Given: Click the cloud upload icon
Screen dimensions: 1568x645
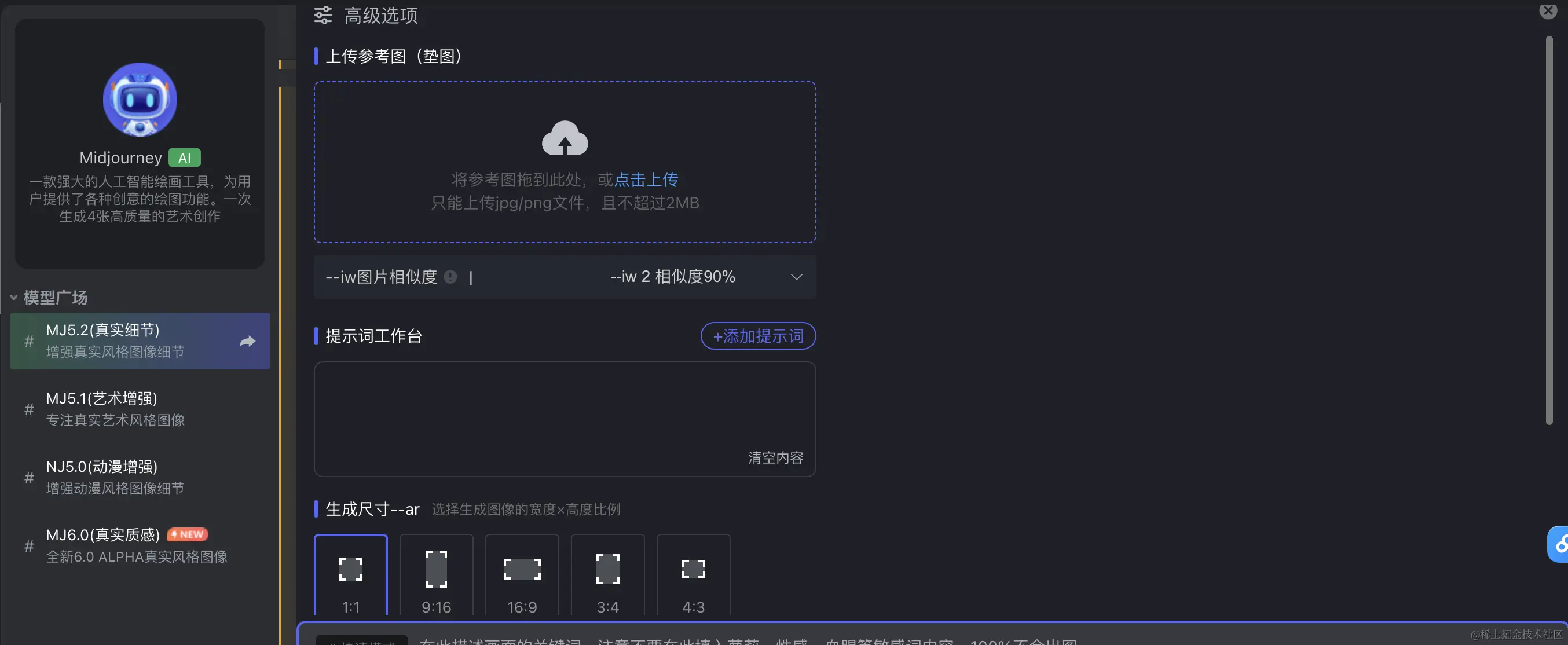Looking at the screenshot, I should pyautogui.click(x=565, y=138).
